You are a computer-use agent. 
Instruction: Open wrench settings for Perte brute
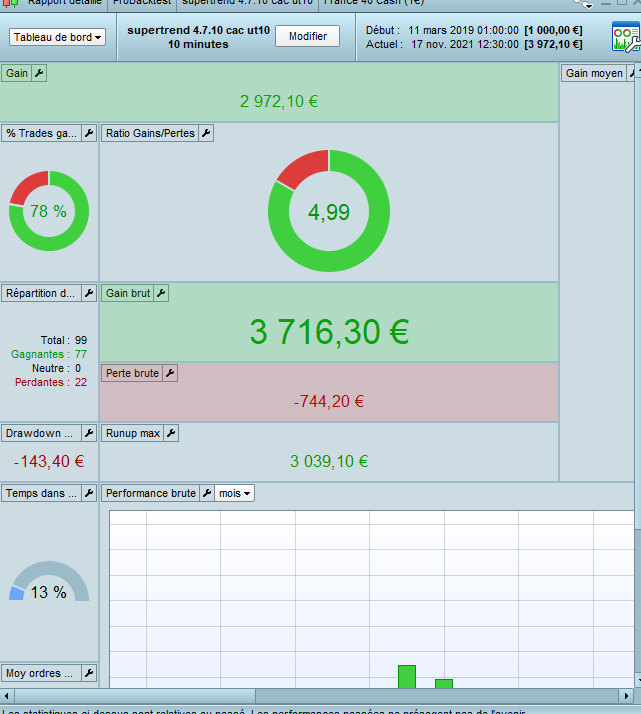[x=170, y=373]
